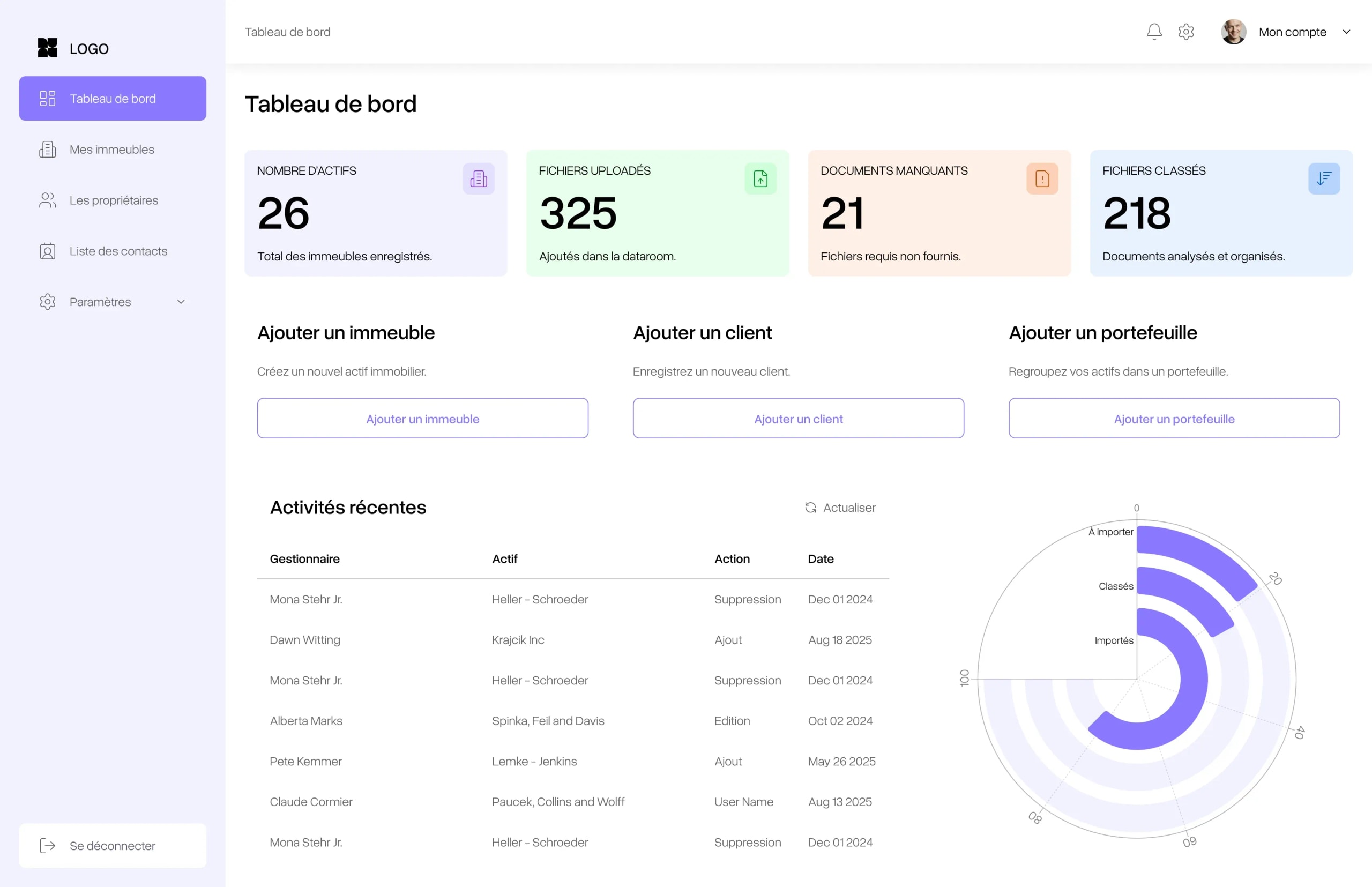Click the green upload file icon

tap(760, 178)
